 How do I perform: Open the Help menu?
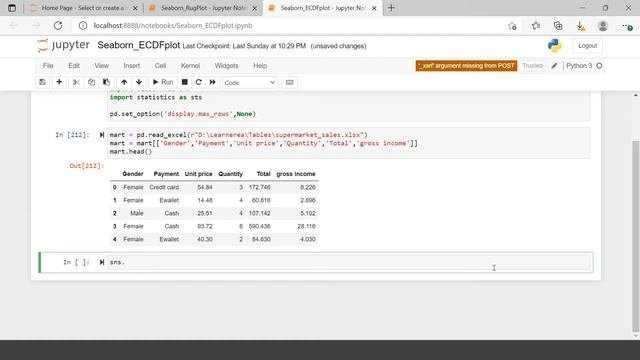(260, 66)
